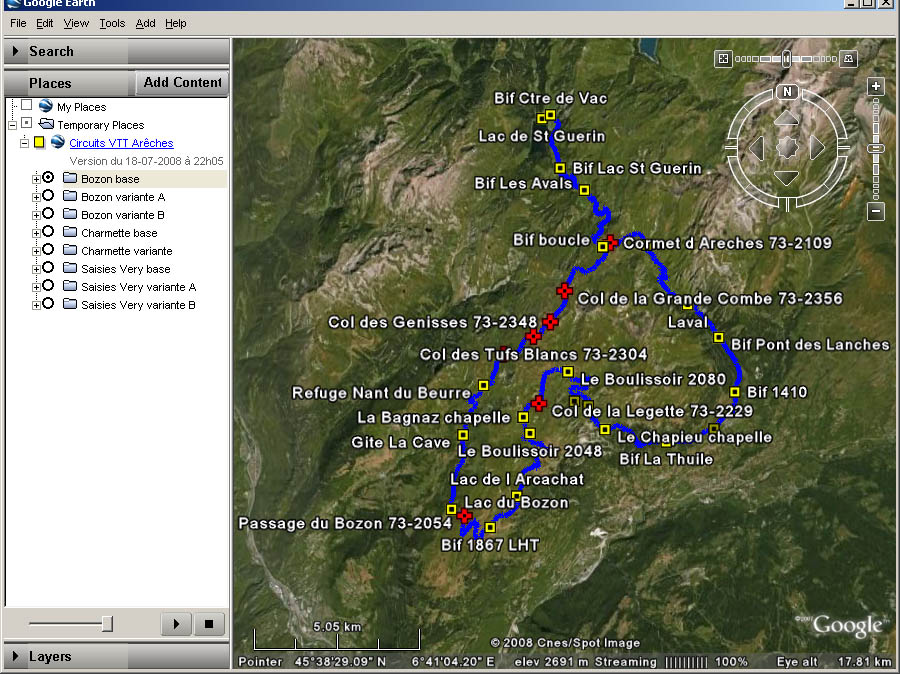This screenshot has height=674, width=900.
Task: Open the Circuits VTT Arêches link
Action: [x=121, y=143]
